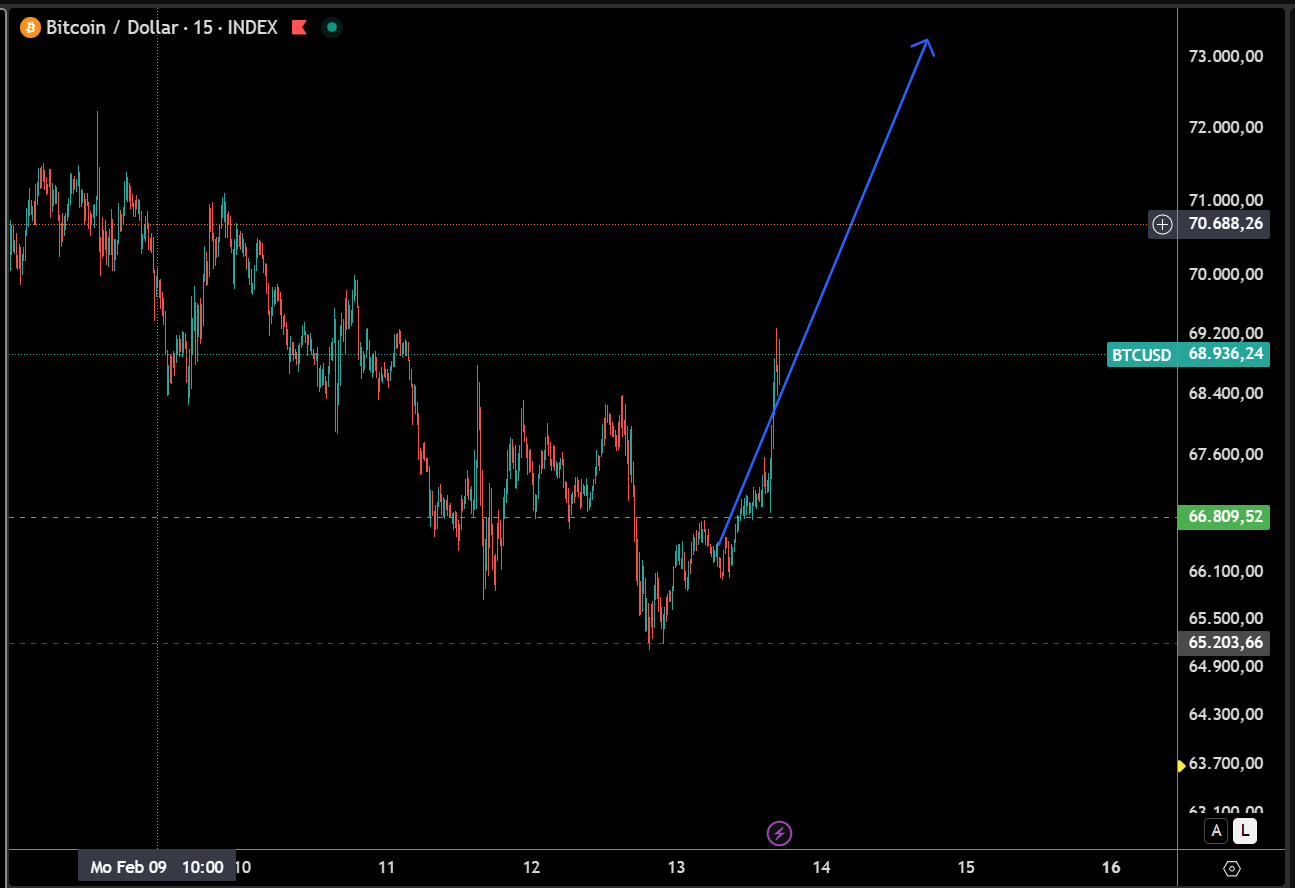This screenshot has height=888, width=1295.
Task: Toggle the L logarithmic scale button
Action: (1244, 830)
